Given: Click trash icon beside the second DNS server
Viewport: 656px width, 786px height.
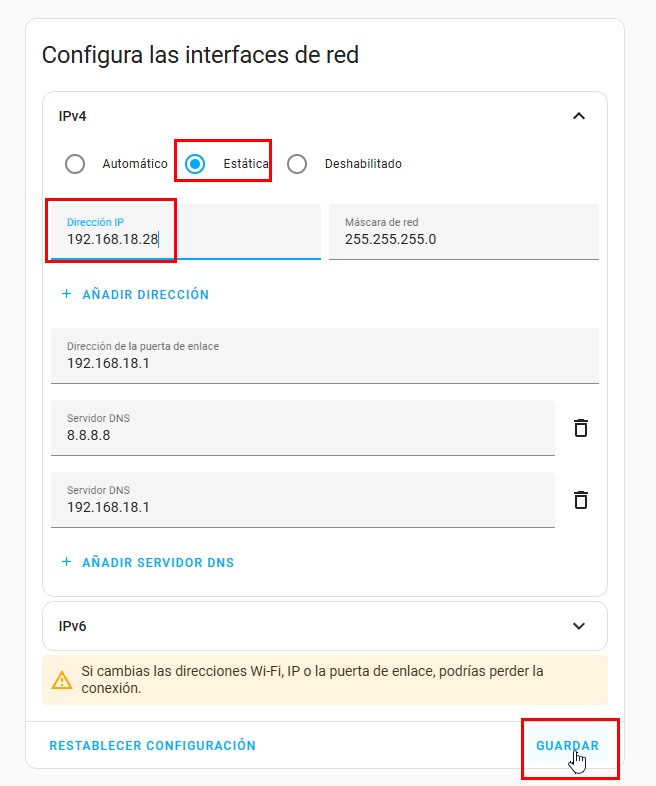Looking at the screenshot, I should tap(580, 500).
